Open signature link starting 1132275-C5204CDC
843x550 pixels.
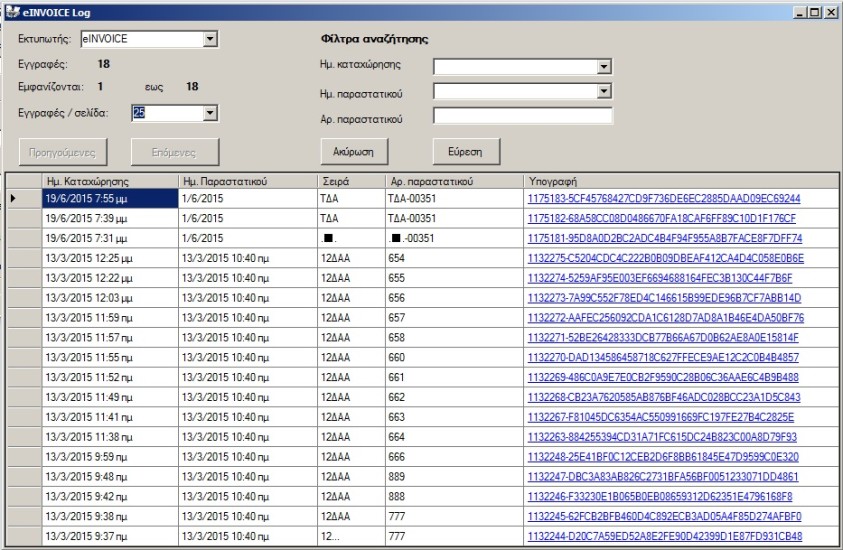tap(666, 258)
